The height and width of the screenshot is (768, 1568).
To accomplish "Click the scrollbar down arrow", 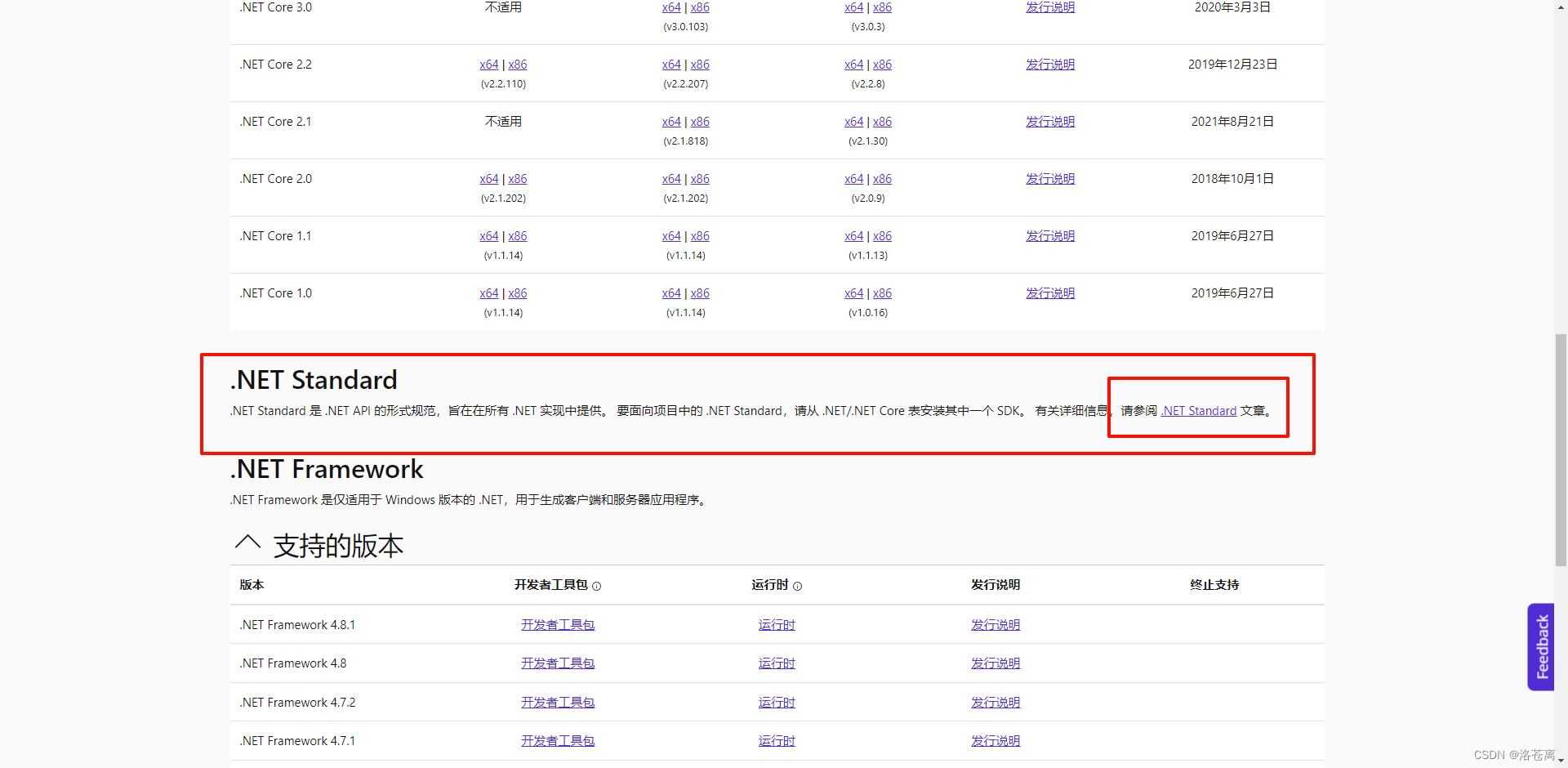I will click(1561, 761).
